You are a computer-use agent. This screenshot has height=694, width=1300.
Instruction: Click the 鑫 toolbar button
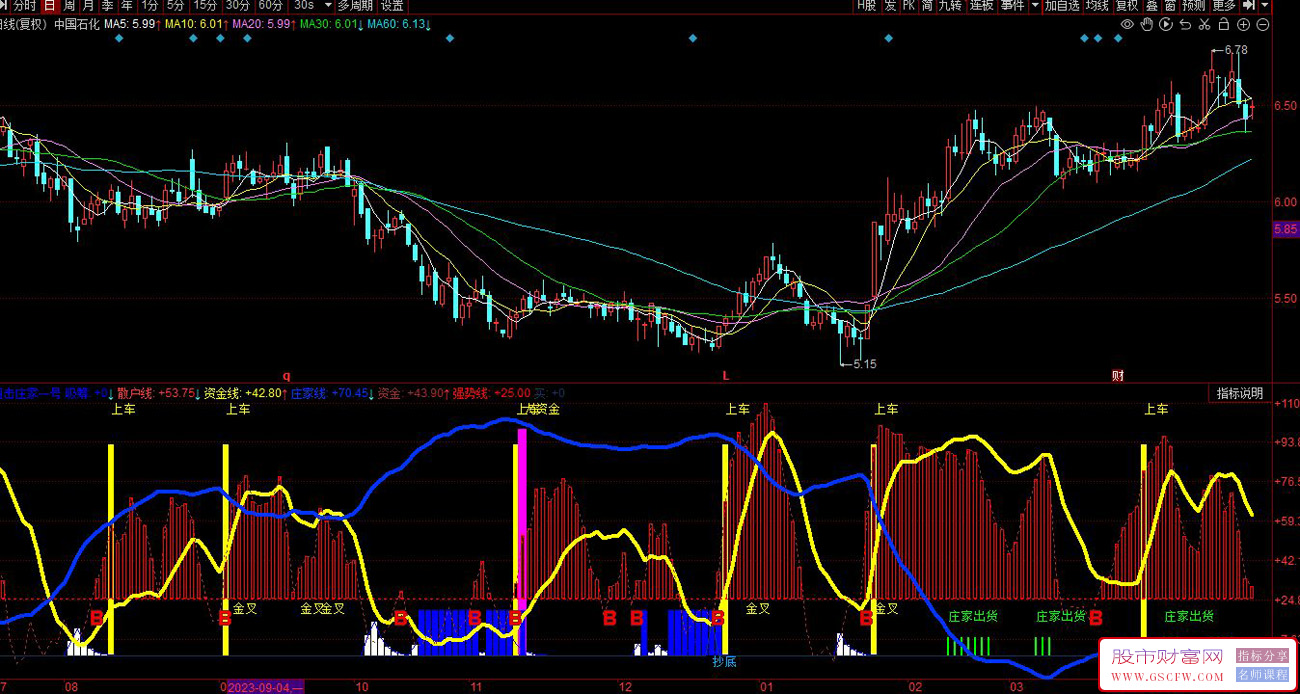(x=1153, y=5)
